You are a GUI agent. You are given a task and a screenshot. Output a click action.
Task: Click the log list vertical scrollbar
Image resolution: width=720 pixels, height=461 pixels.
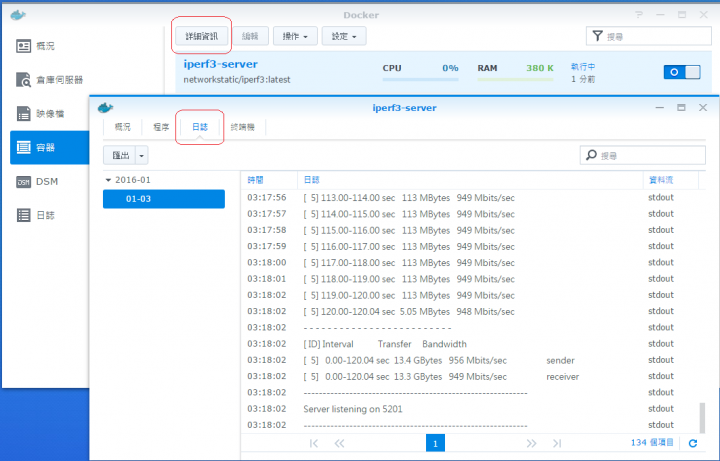point(702,417)
